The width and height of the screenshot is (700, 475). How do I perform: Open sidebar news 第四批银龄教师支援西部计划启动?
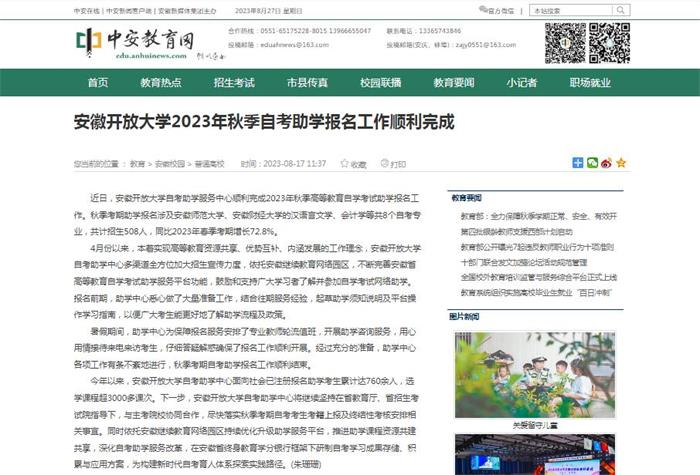(517, 232)
